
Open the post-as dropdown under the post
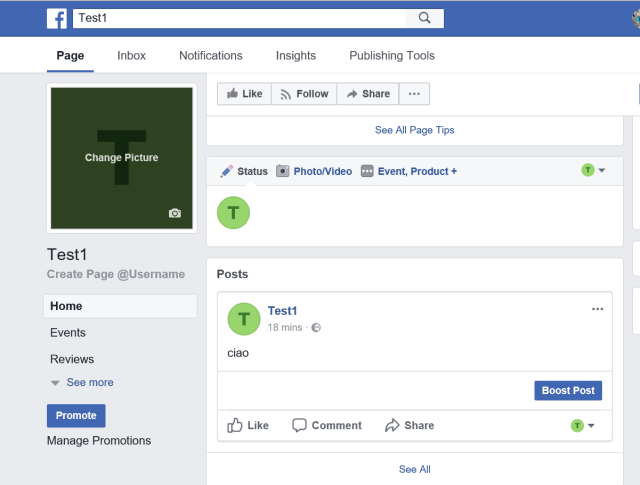(583, 425)
